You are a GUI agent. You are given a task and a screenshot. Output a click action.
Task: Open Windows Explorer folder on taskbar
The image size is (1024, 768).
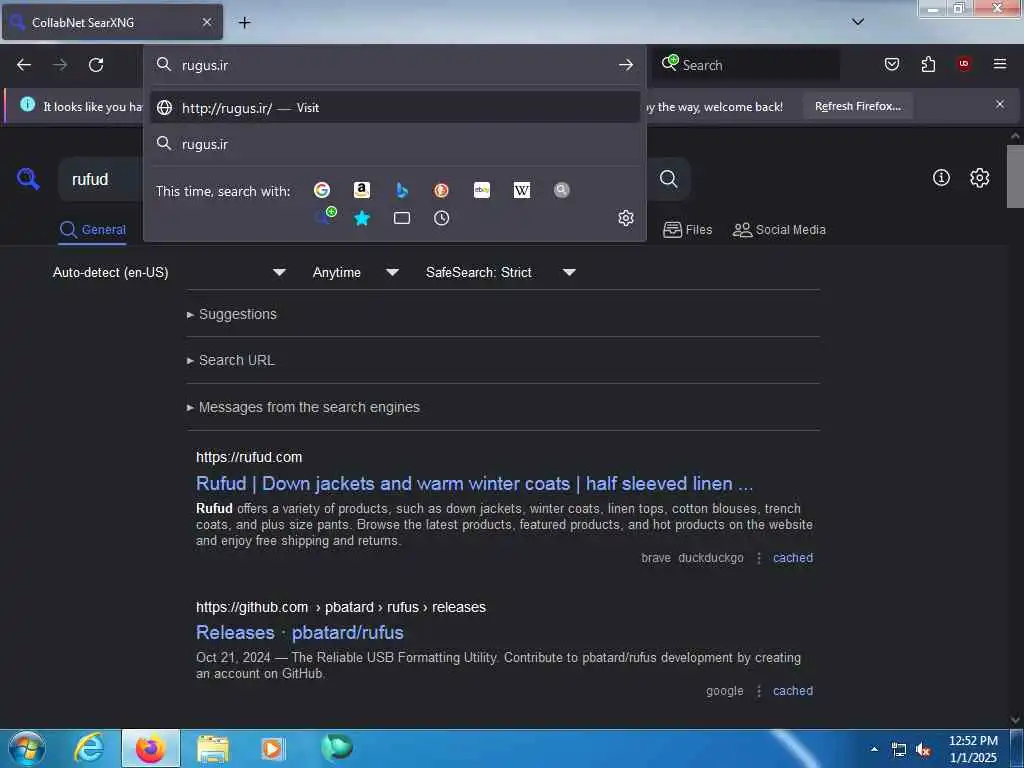click(x=213, y=749)
